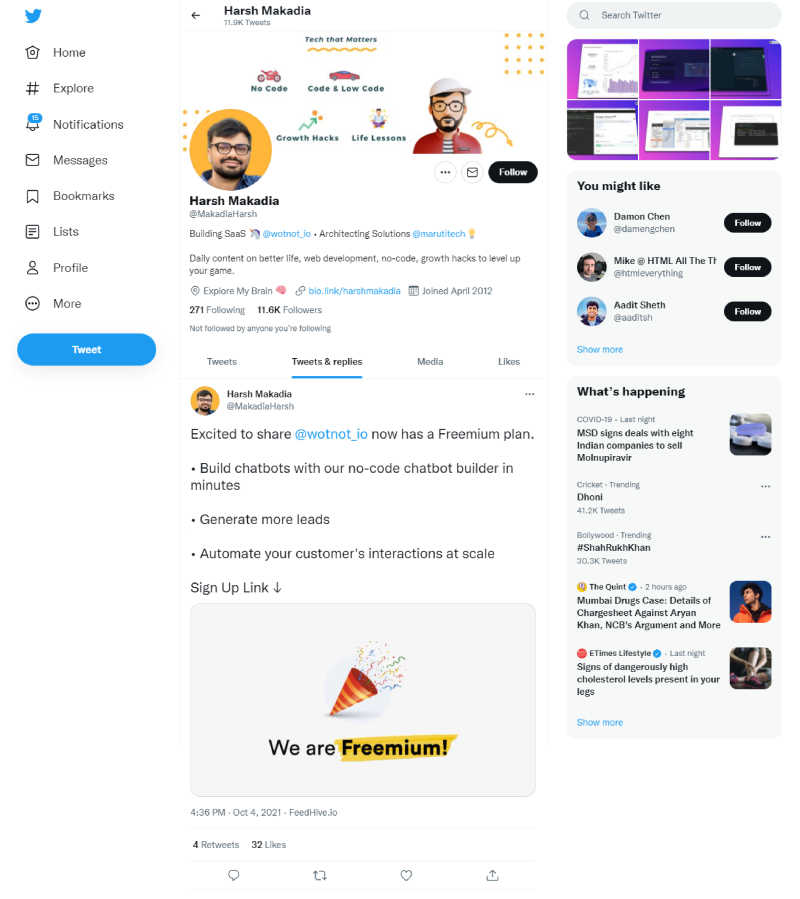Follow Damon Chen suggestion
This screenshot has height=899, width=800.
747,222
